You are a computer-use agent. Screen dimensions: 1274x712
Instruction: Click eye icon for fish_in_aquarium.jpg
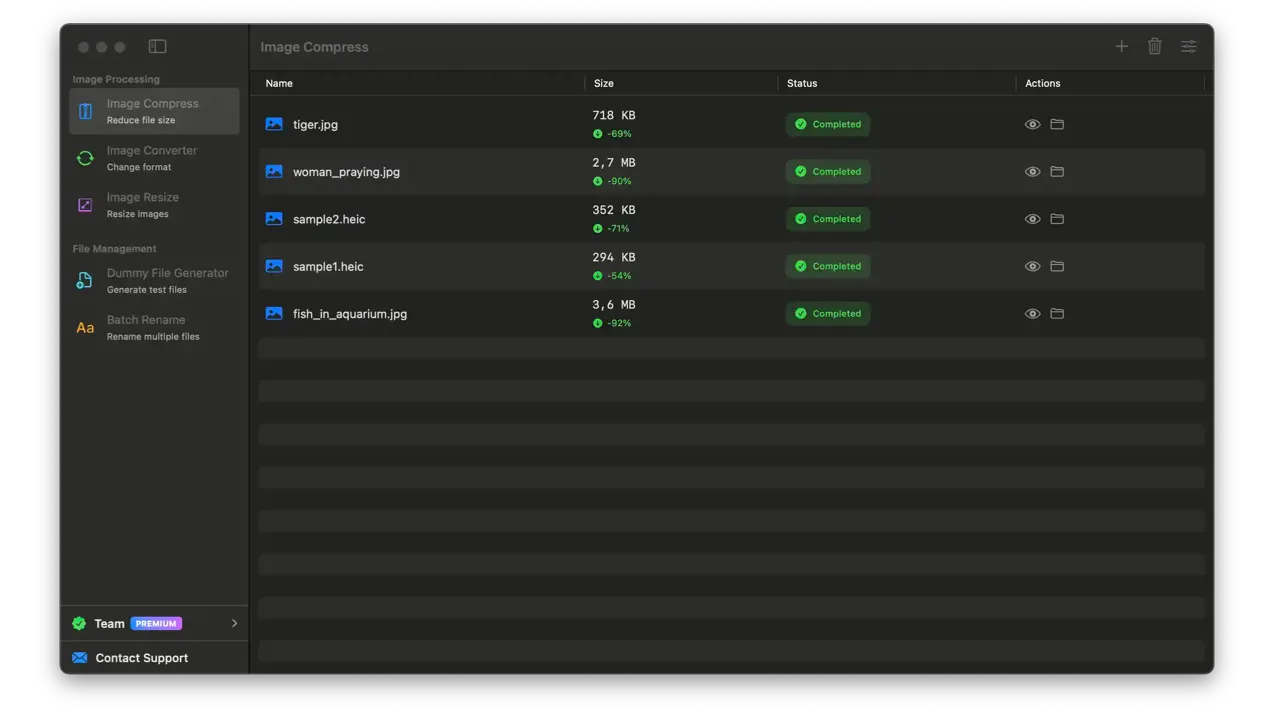click(x=1032, y=314)
